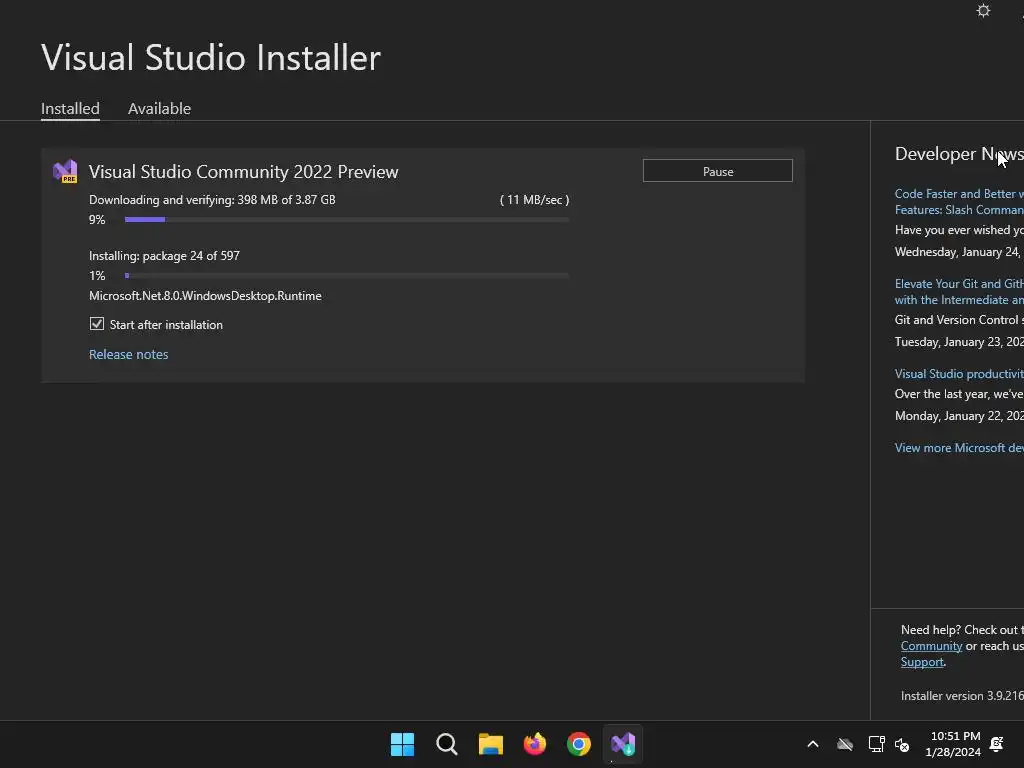
Task: Open the Windows Start menu
Action: point(402,744)
